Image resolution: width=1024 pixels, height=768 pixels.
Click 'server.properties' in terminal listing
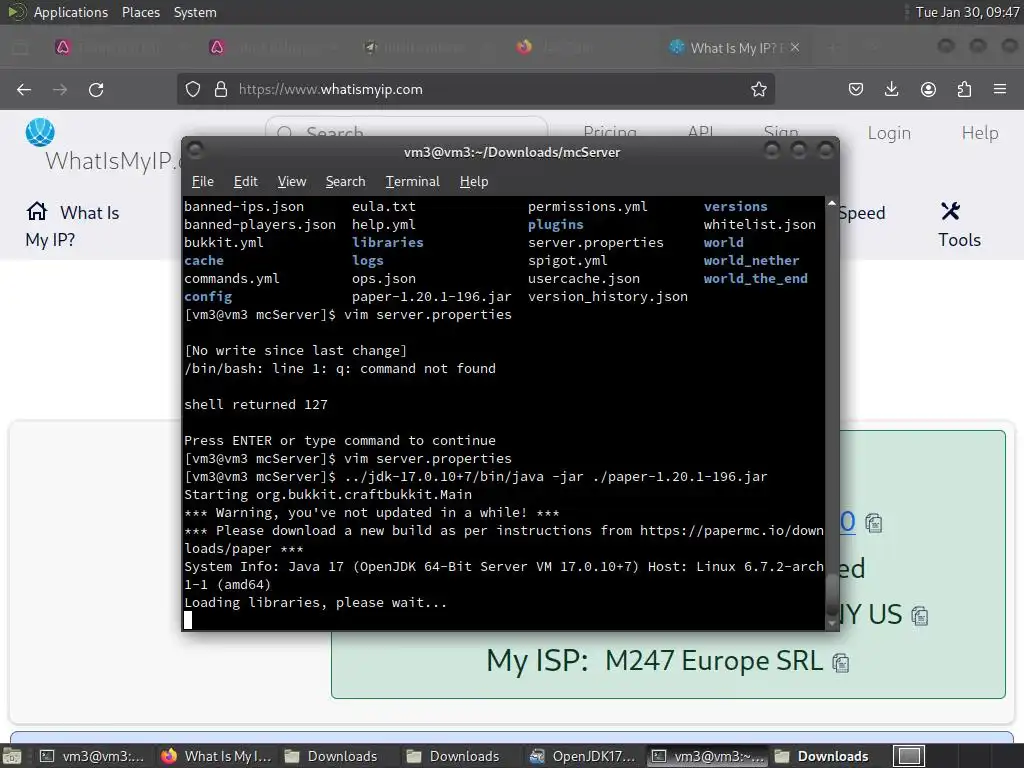pyautogui.click(x=596, y=242)
